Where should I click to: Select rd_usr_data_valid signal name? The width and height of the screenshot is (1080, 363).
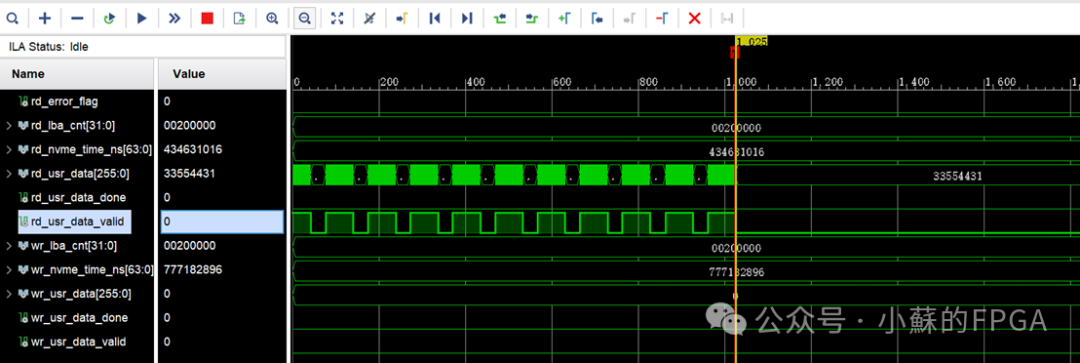[x=77, y=222]
